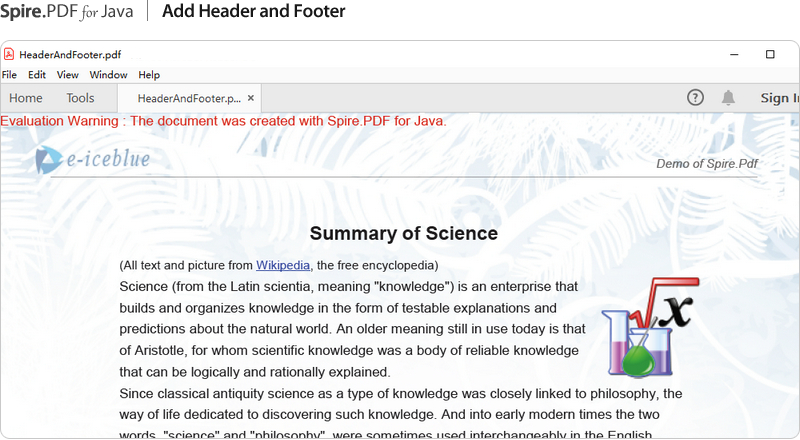
Task: Open the File menu
Action: 9,75
